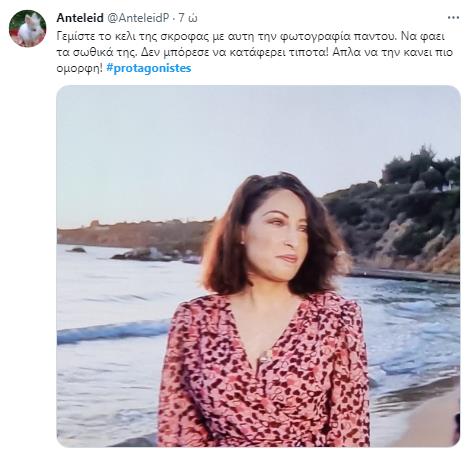Click the tweet's second line starting τα σωθικά
469x450 pixels.
255,52
